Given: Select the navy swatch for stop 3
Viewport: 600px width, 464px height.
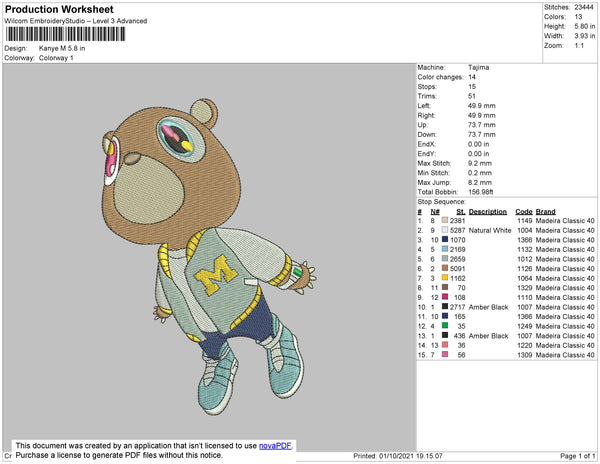Looking at the screenshot, I should (445, 240).
